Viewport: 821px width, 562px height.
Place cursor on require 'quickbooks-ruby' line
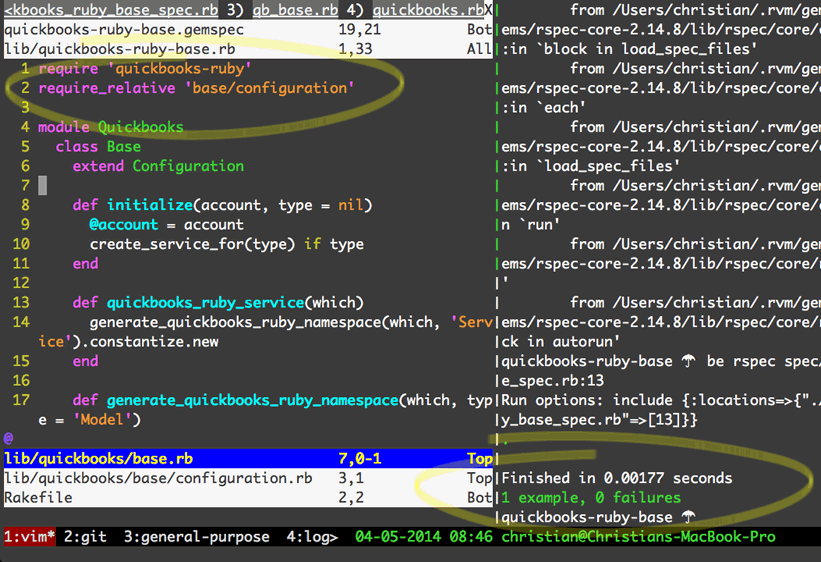[x=145, y=69]
